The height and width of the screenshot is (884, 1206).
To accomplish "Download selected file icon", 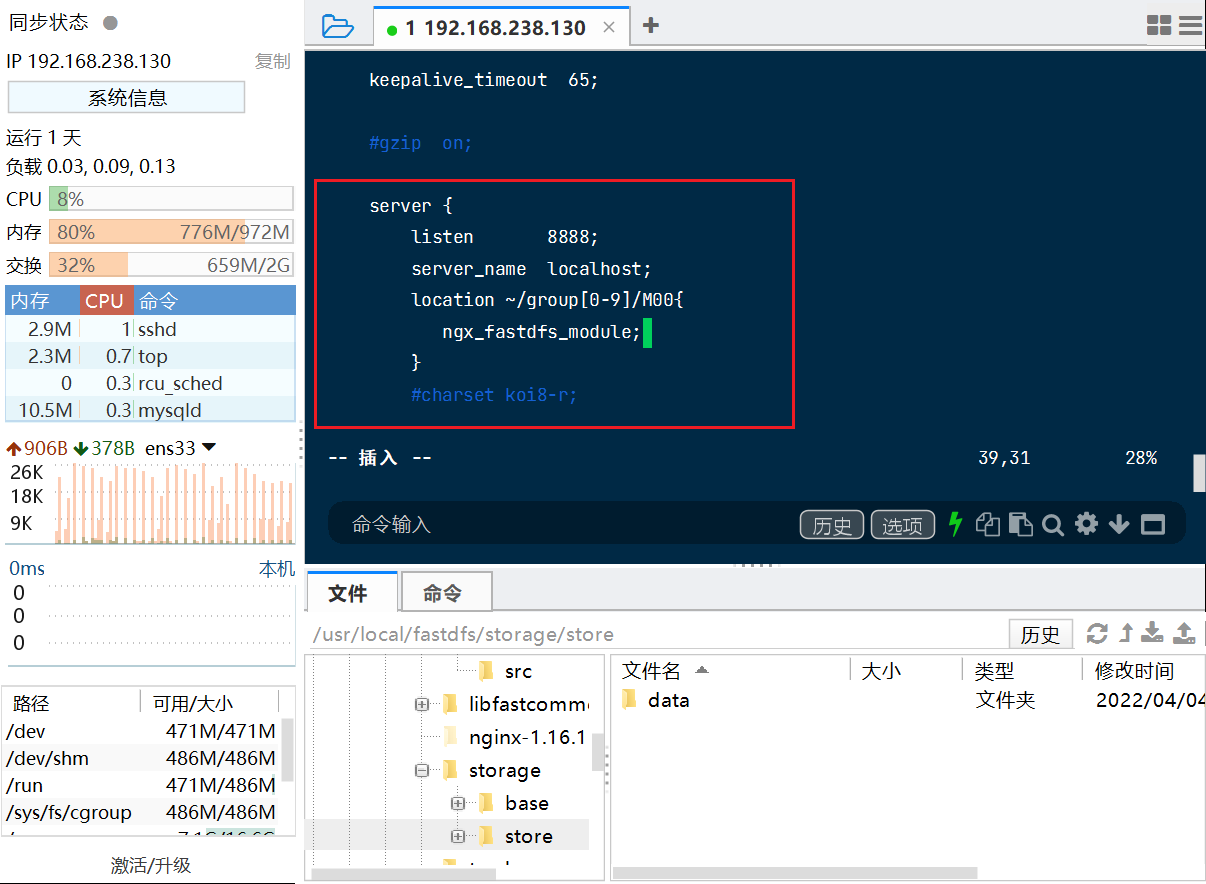I will click(1153, 633).
